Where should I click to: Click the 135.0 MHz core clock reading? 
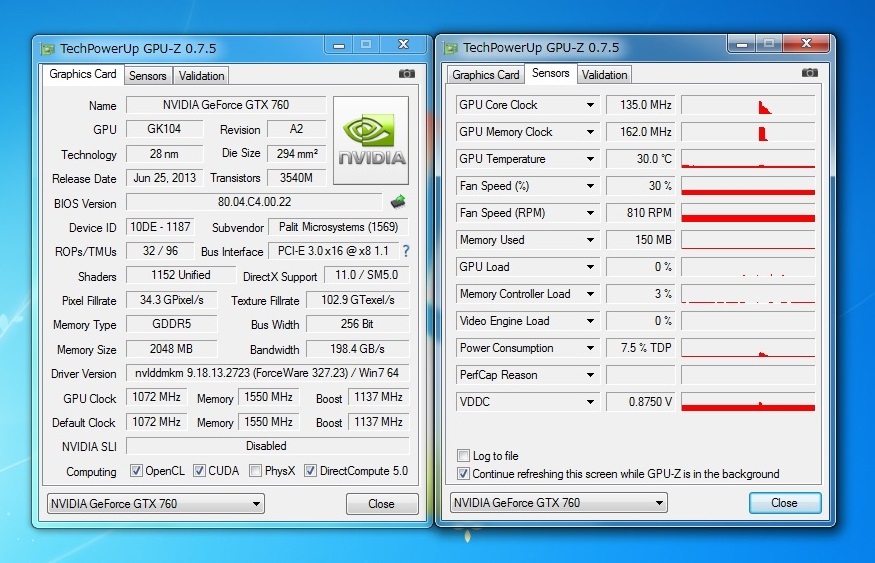pyautogui.click(x=641, y=105)
